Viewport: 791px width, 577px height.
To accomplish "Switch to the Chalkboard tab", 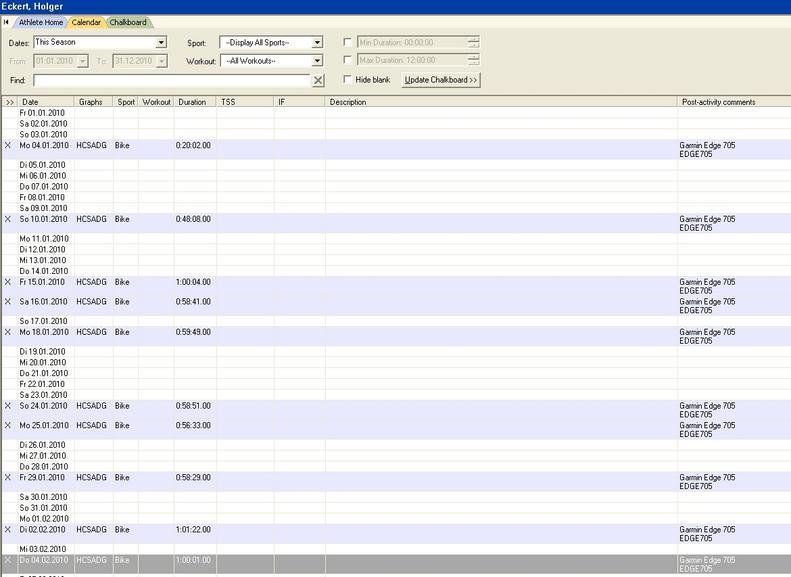I will [x=128, y=22].
